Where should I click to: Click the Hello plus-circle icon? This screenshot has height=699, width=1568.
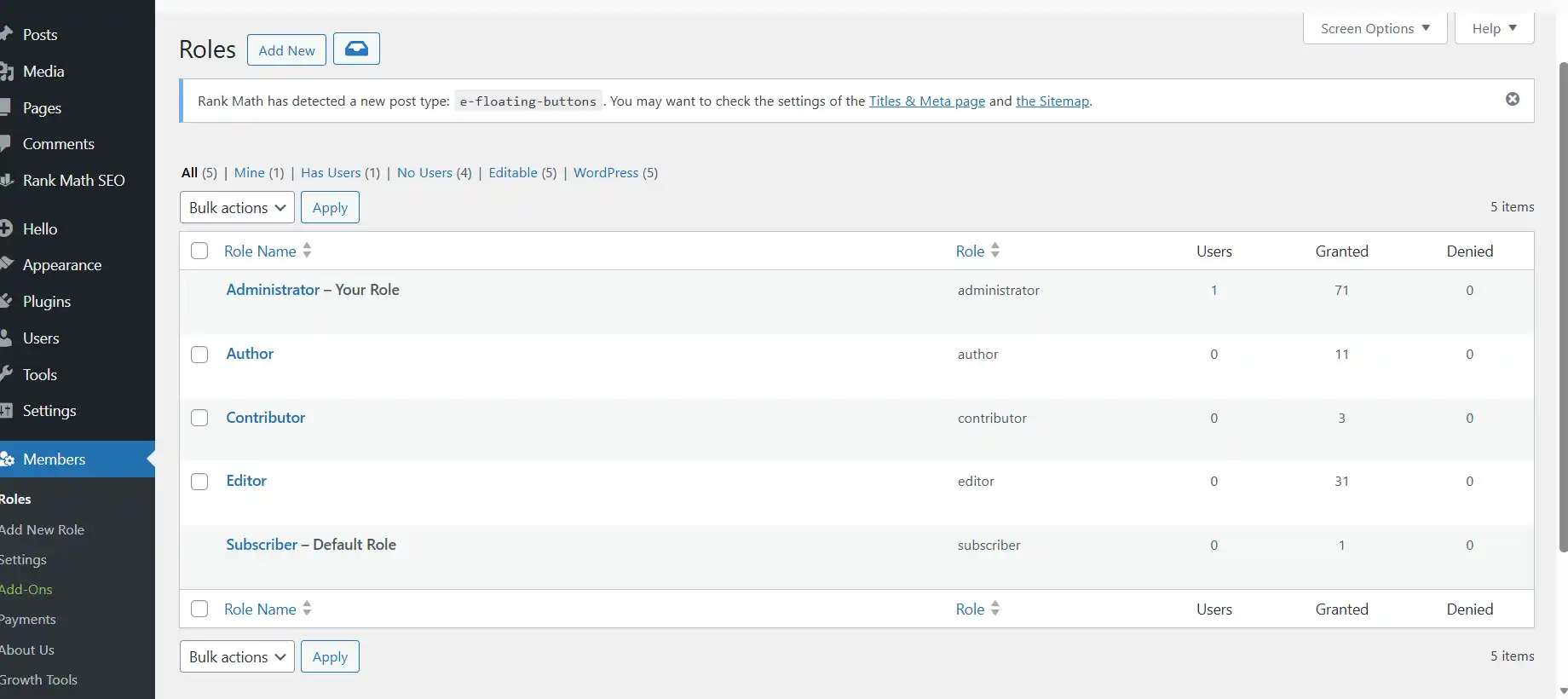pos(6,228)
